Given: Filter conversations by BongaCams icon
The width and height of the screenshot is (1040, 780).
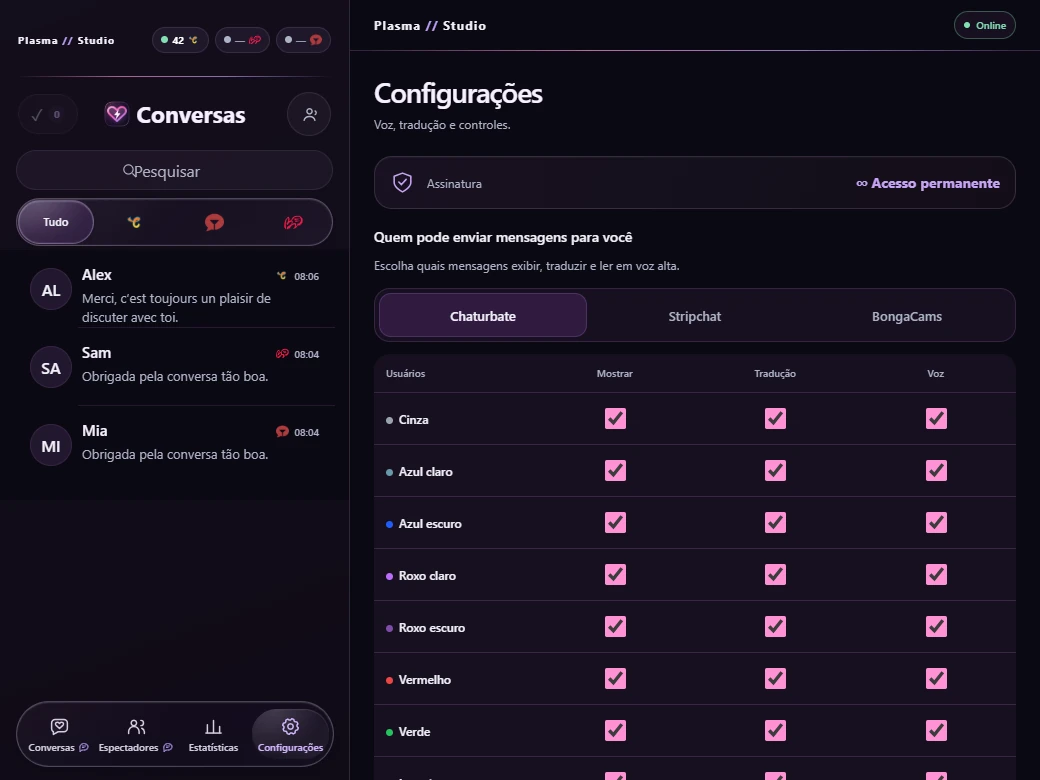Looking at the screenshot, I should click(293, 222).
